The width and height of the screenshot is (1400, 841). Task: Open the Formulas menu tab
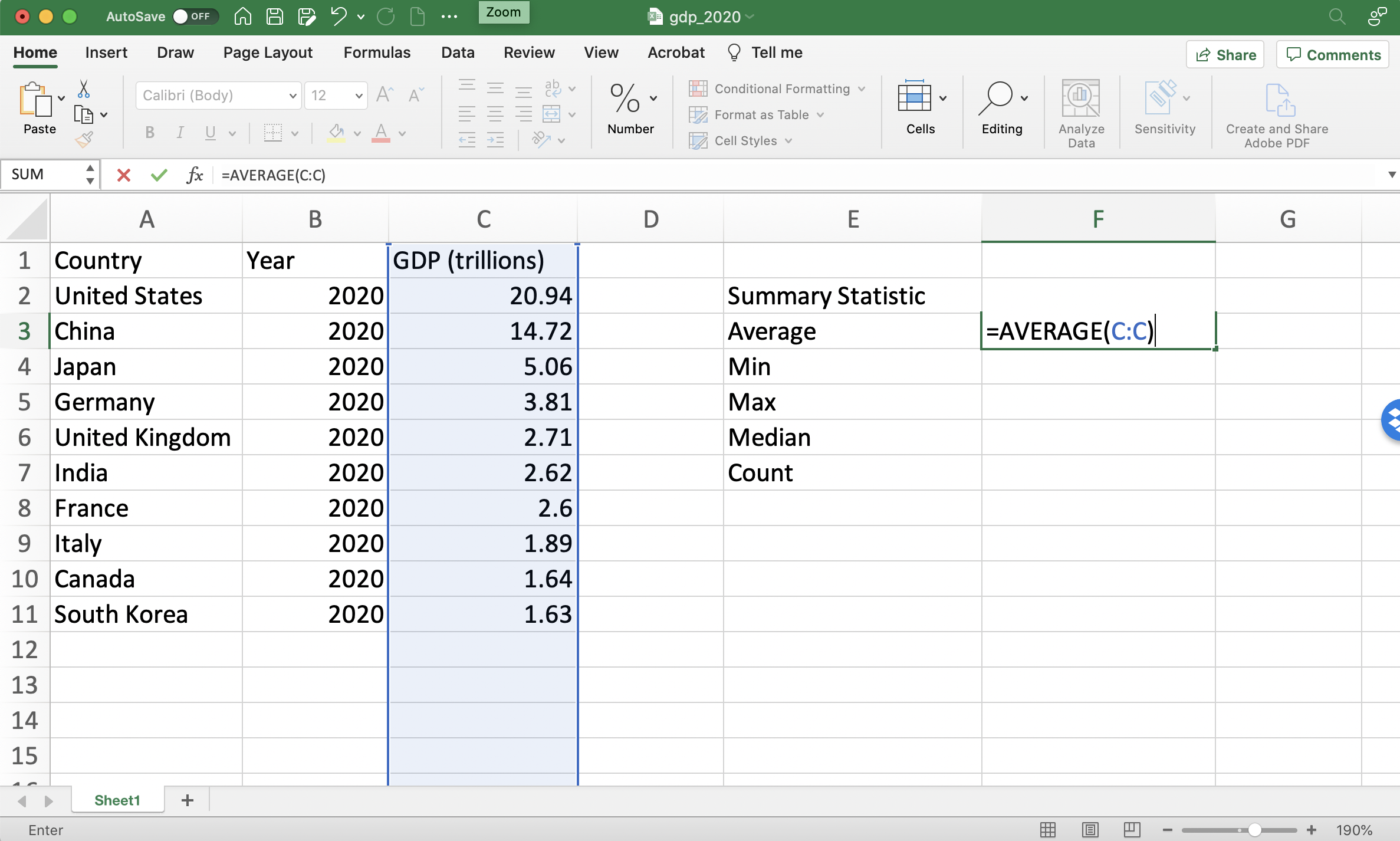click(x=377, y=52)
